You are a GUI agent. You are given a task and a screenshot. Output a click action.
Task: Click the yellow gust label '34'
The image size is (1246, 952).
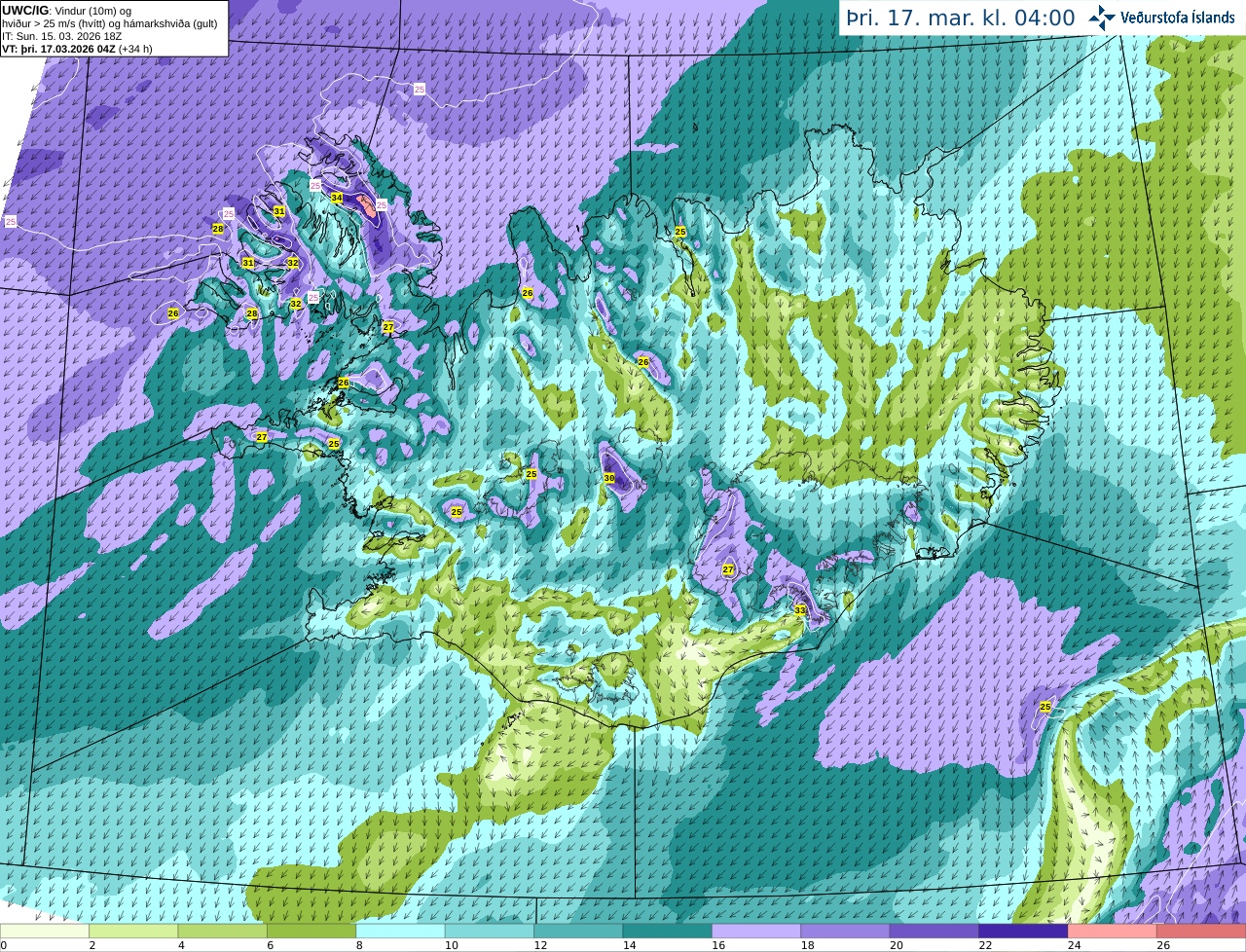337,198
